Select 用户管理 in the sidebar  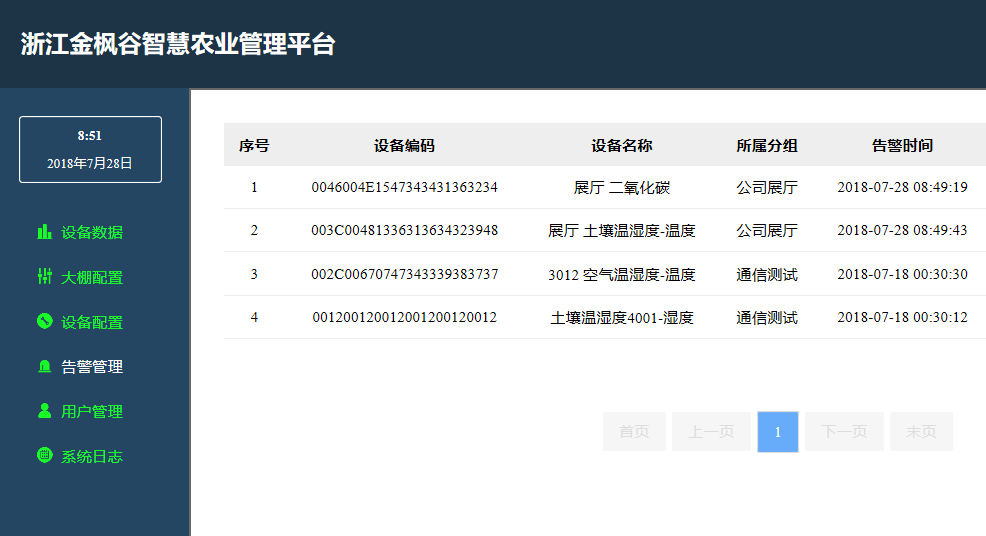(92, 412)
